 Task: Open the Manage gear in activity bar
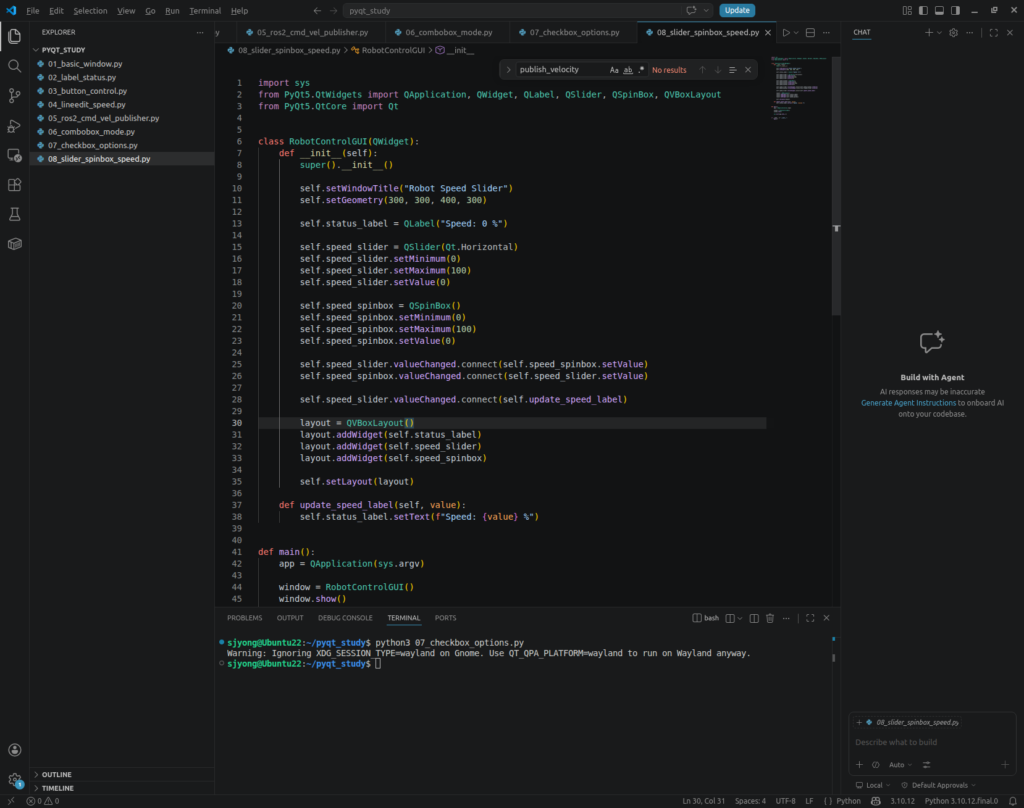[14, 779]
